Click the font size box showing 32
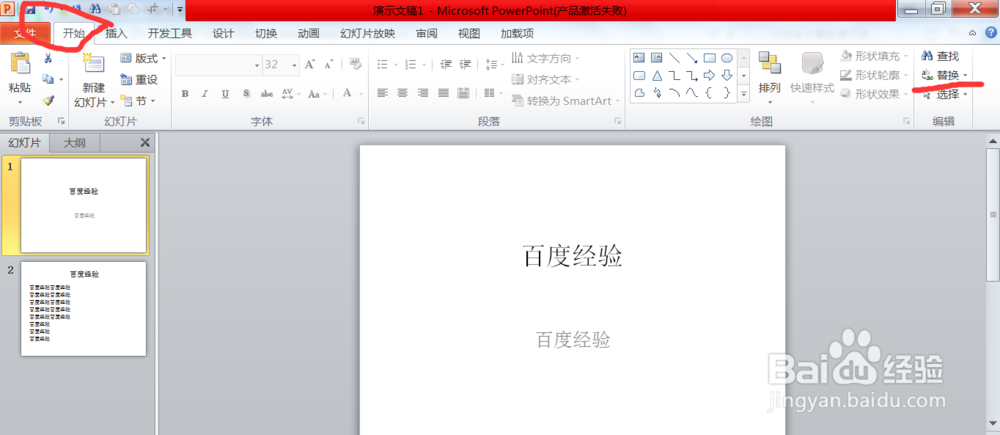The width and height of the screenshot is (1000, 435). [281, 64]
